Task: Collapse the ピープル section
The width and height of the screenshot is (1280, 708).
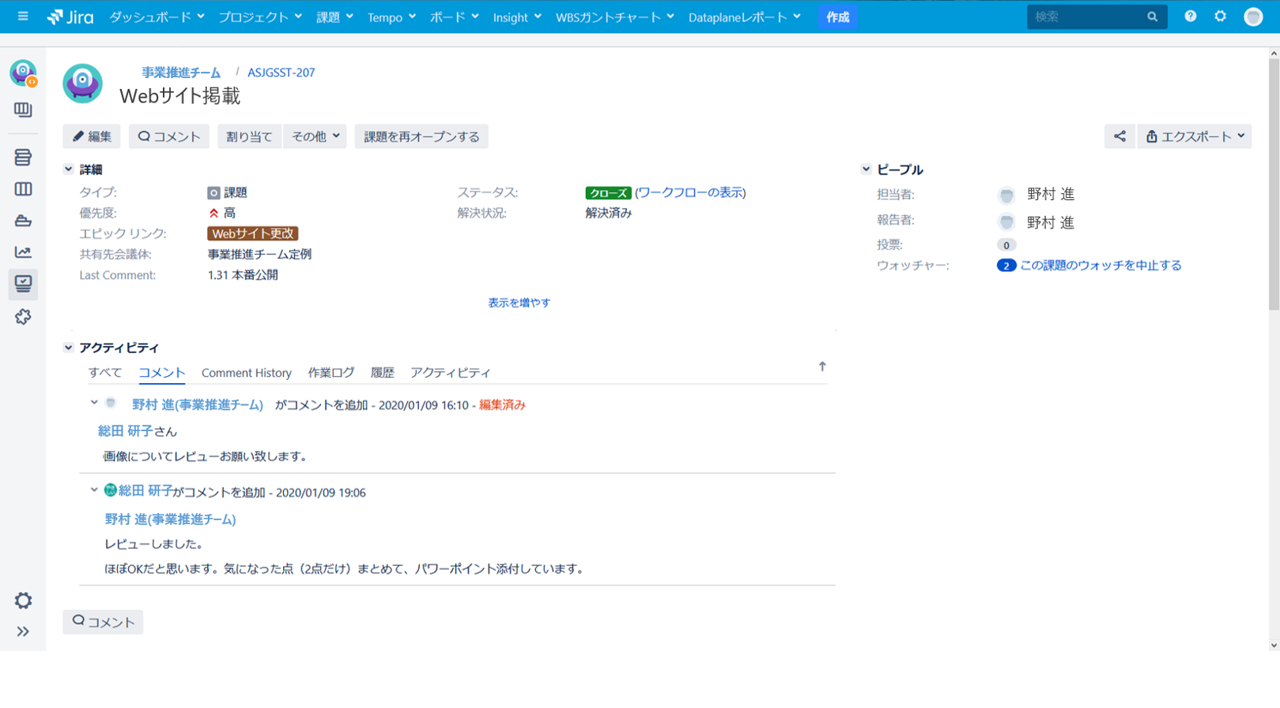Action: click(x=867, y=170)
